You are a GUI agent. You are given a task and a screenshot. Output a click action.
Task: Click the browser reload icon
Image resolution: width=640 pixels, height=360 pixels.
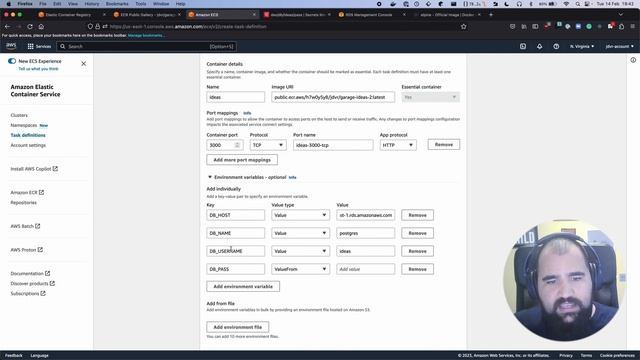(x=30, y=27)
